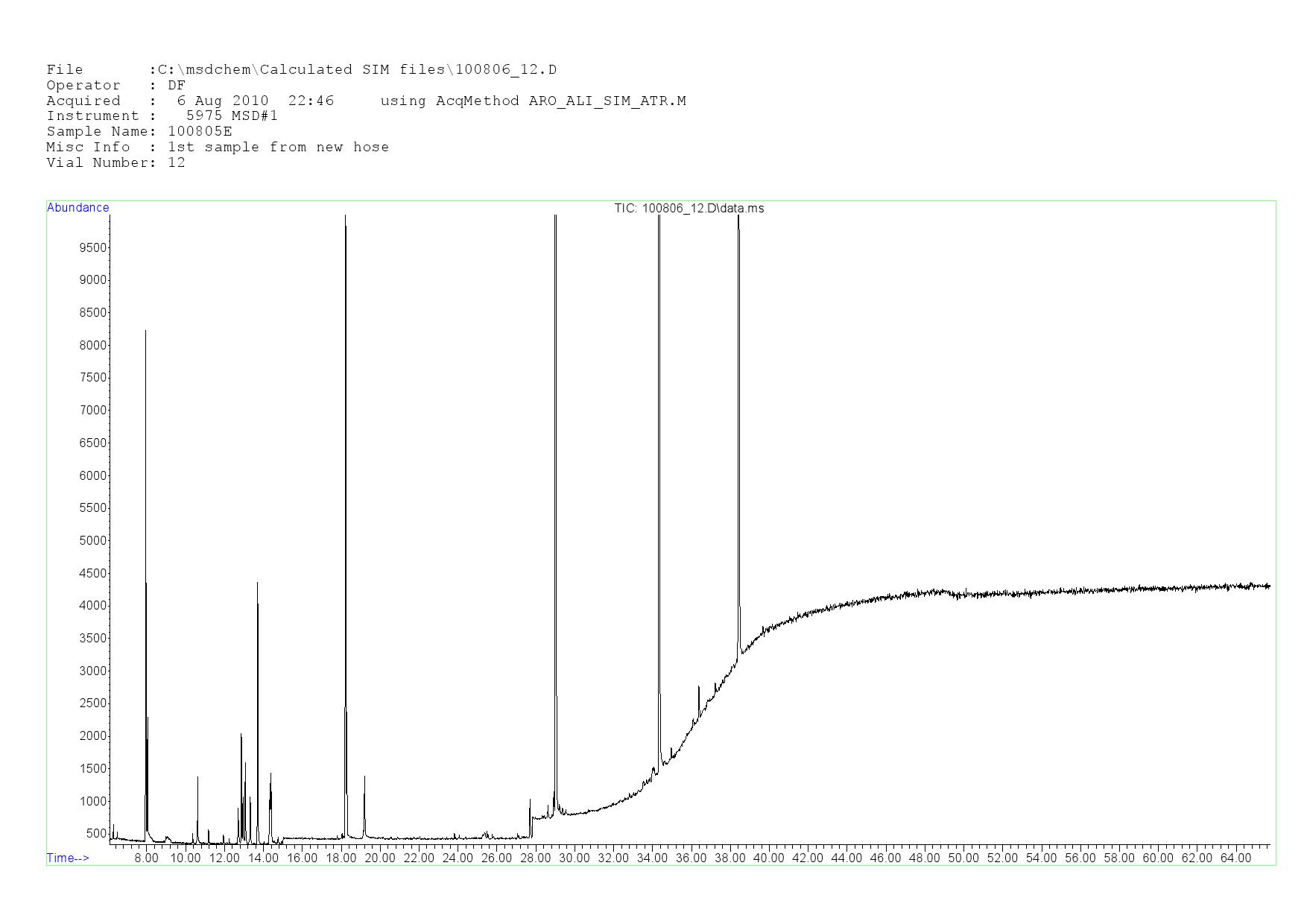Click the Instrument 5975 MSD#1 line
Screen dimensions: 1307x924
(x=162, y=116)
